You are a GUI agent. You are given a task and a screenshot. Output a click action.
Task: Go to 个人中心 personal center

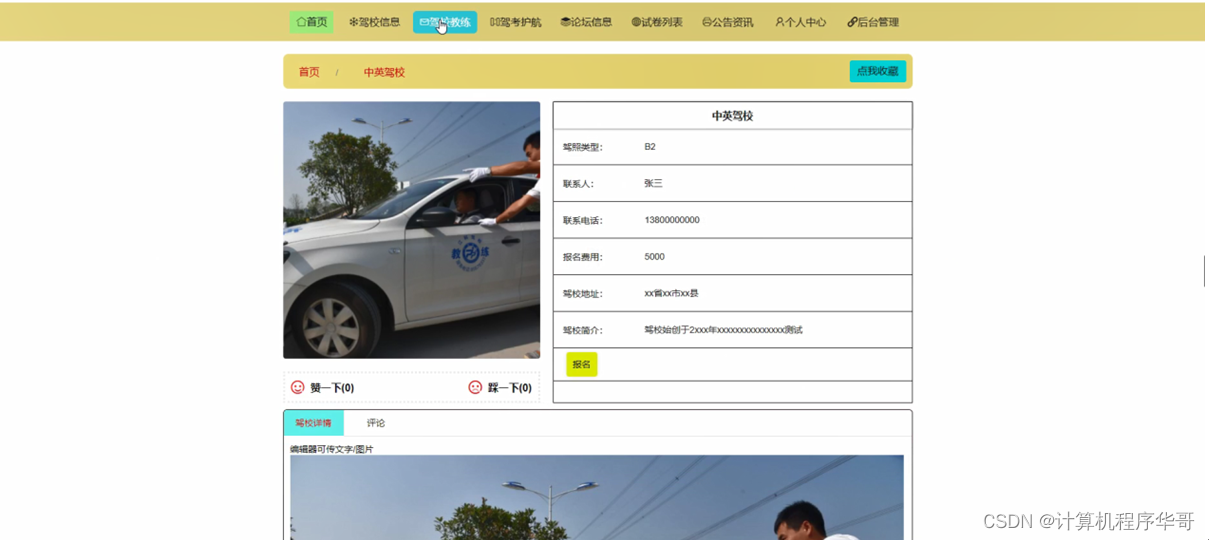click(x=800, y=22)
